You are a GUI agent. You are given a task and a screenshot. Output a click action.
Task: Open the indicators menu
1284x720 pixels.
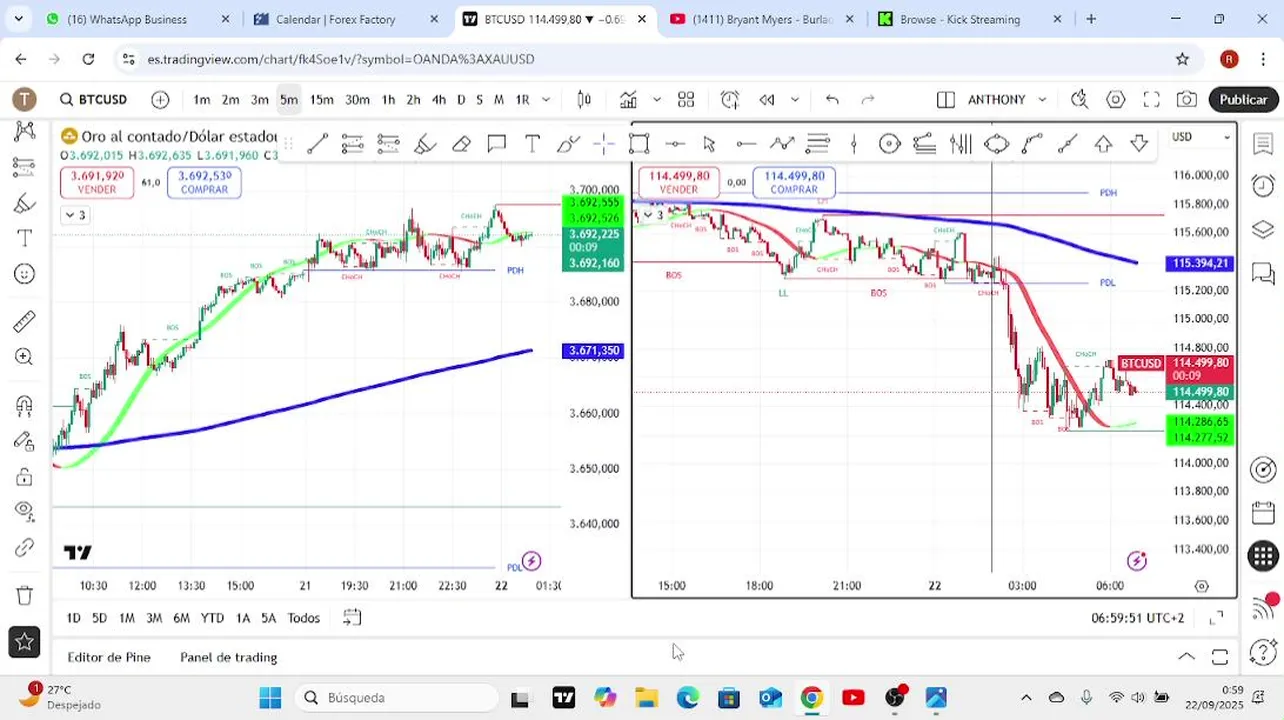tap(628, 99)
